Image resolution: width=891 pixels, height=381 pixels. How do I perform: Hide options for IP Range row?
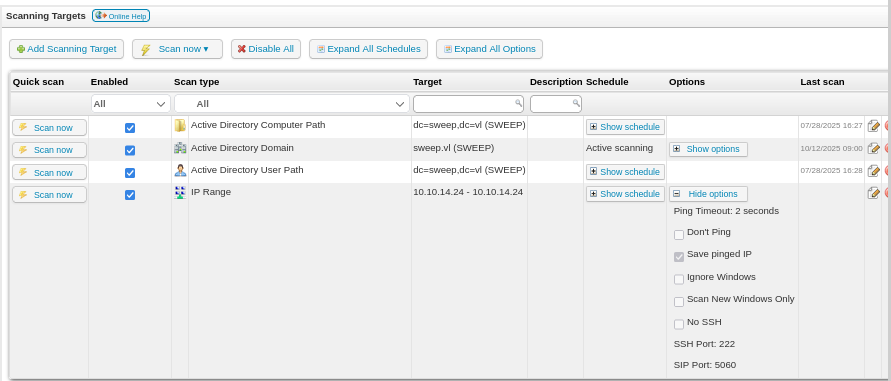pos(708,194)
